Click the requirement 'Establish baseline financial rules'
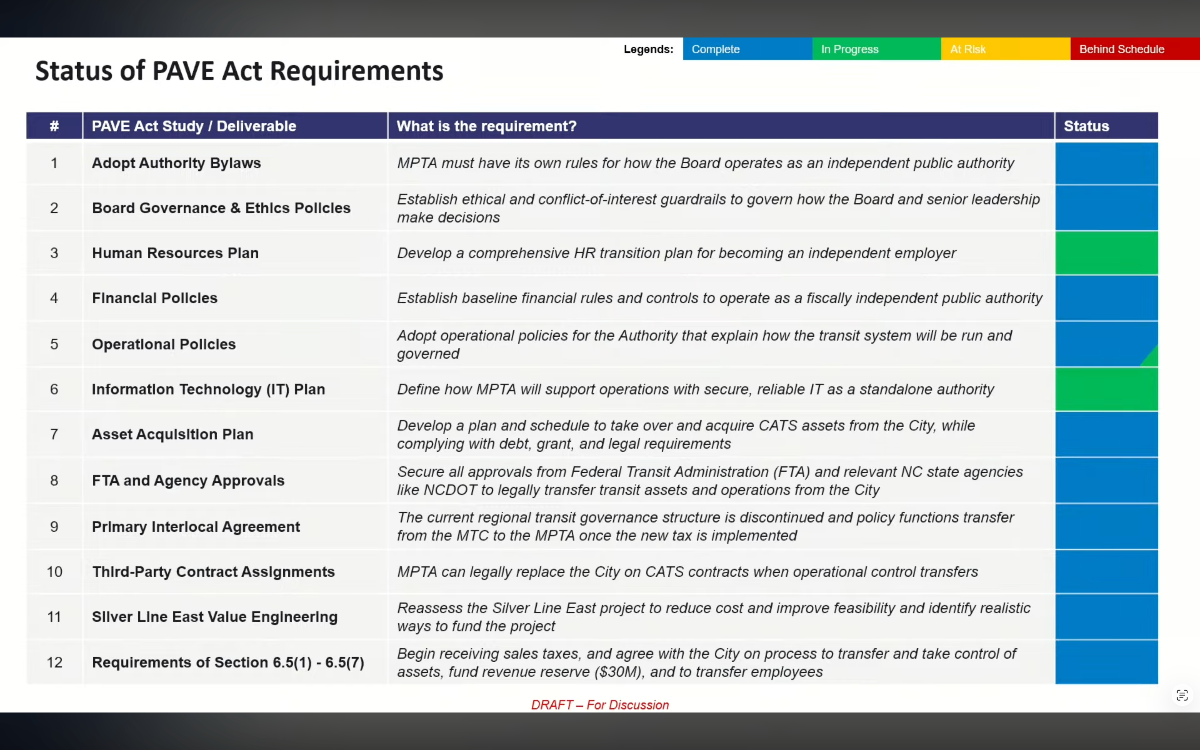The width and height of the screenshot is (1200, 750). tap(719, 298)
